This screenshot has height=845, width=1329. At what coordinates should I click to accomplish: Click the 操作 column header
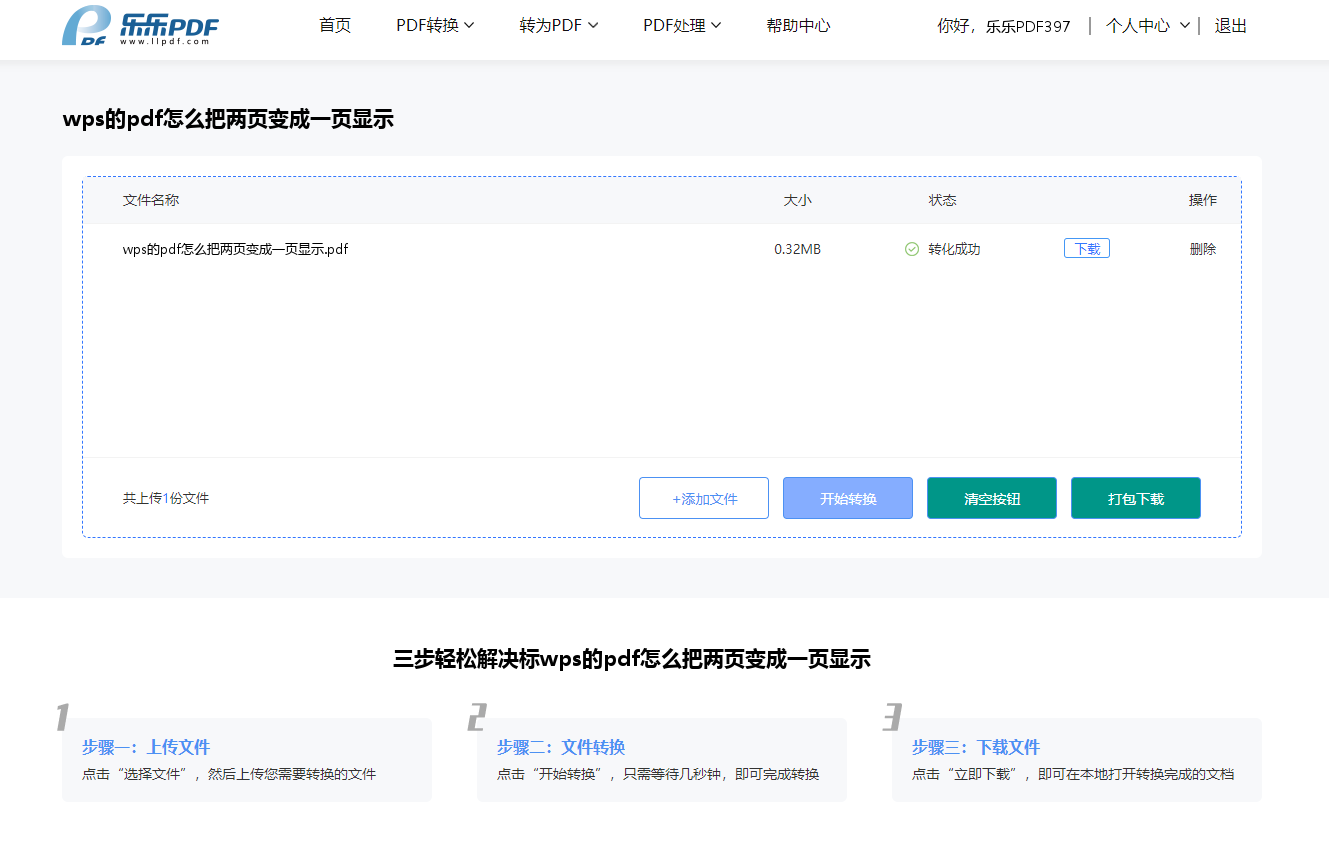pos(1203,200)
